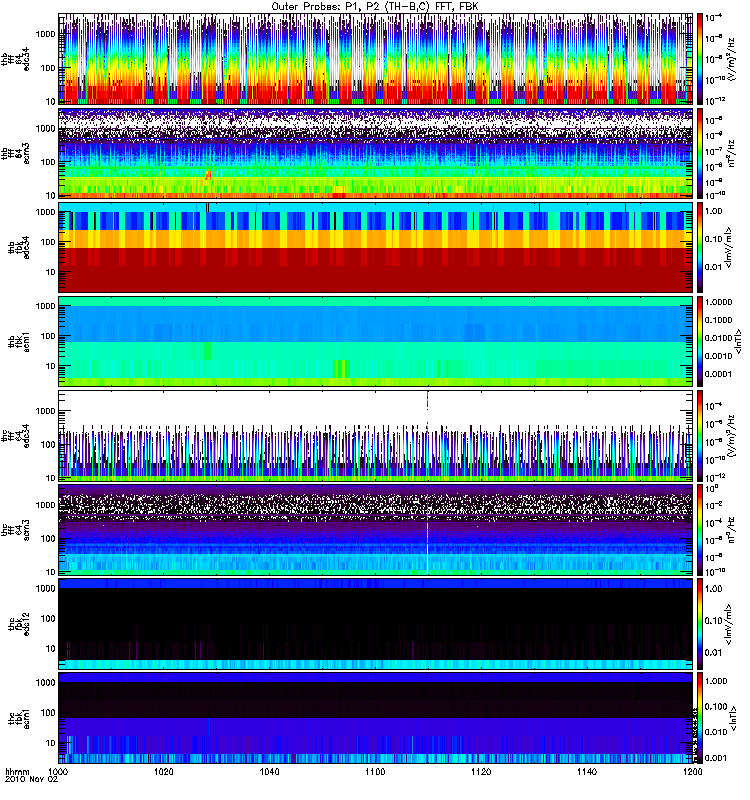This screenshot has height=800, width=750.
Task: Click the thb fbk edc34 color bar
Action: [x=700, y=247]
